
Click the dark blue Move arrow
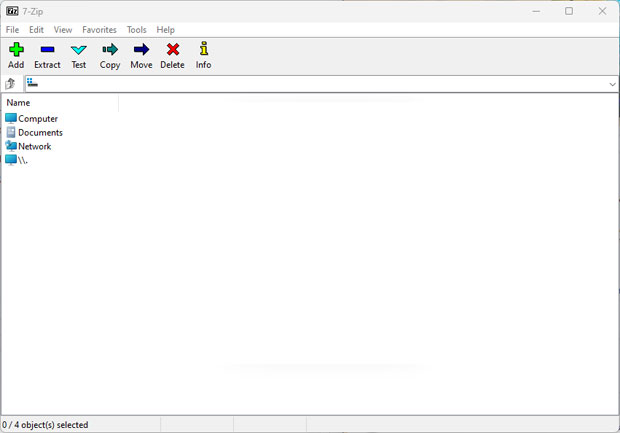141,49
